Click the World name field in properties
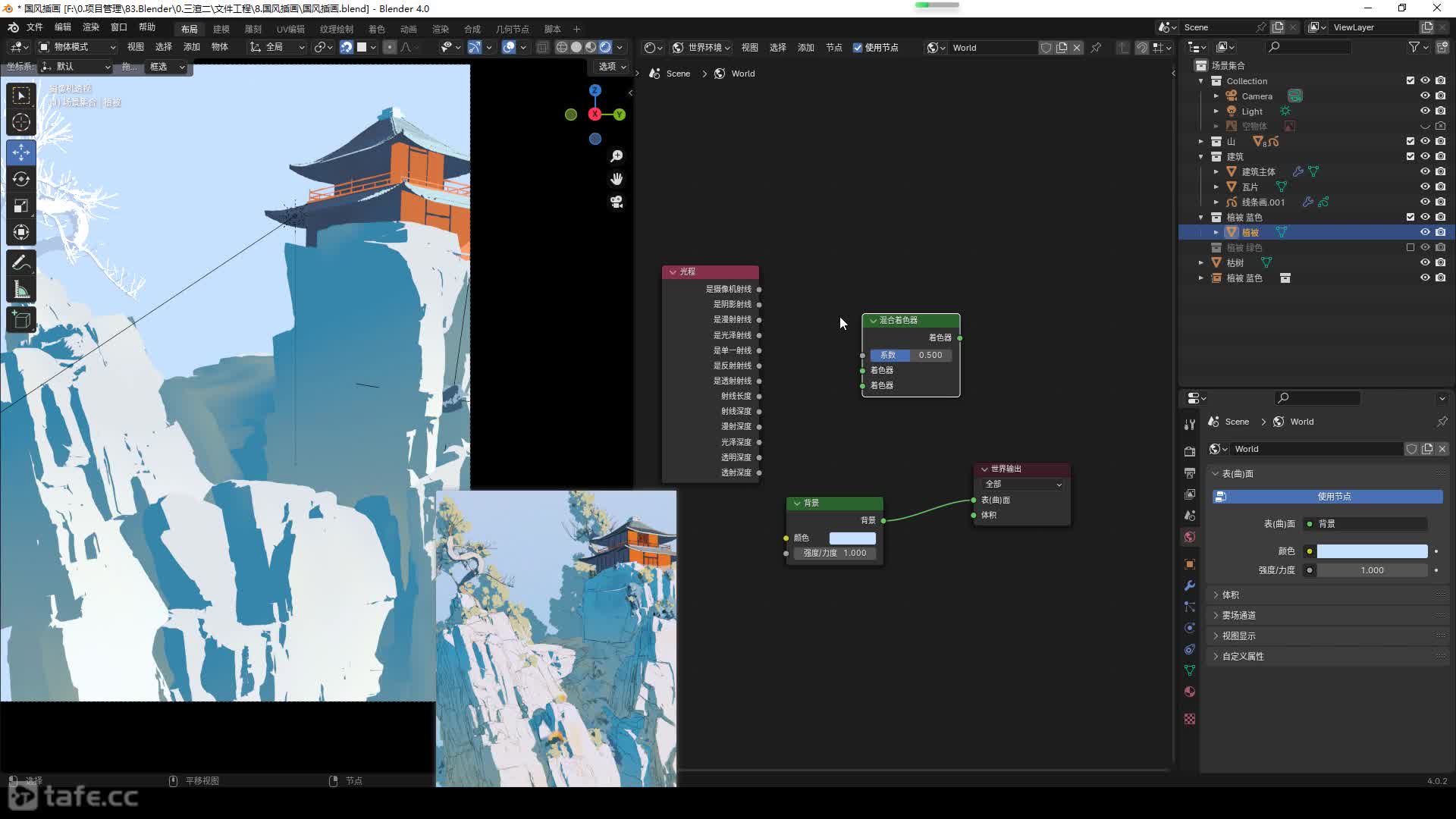Screen dimensions: 1456x819 click(x=1316, y=449)
